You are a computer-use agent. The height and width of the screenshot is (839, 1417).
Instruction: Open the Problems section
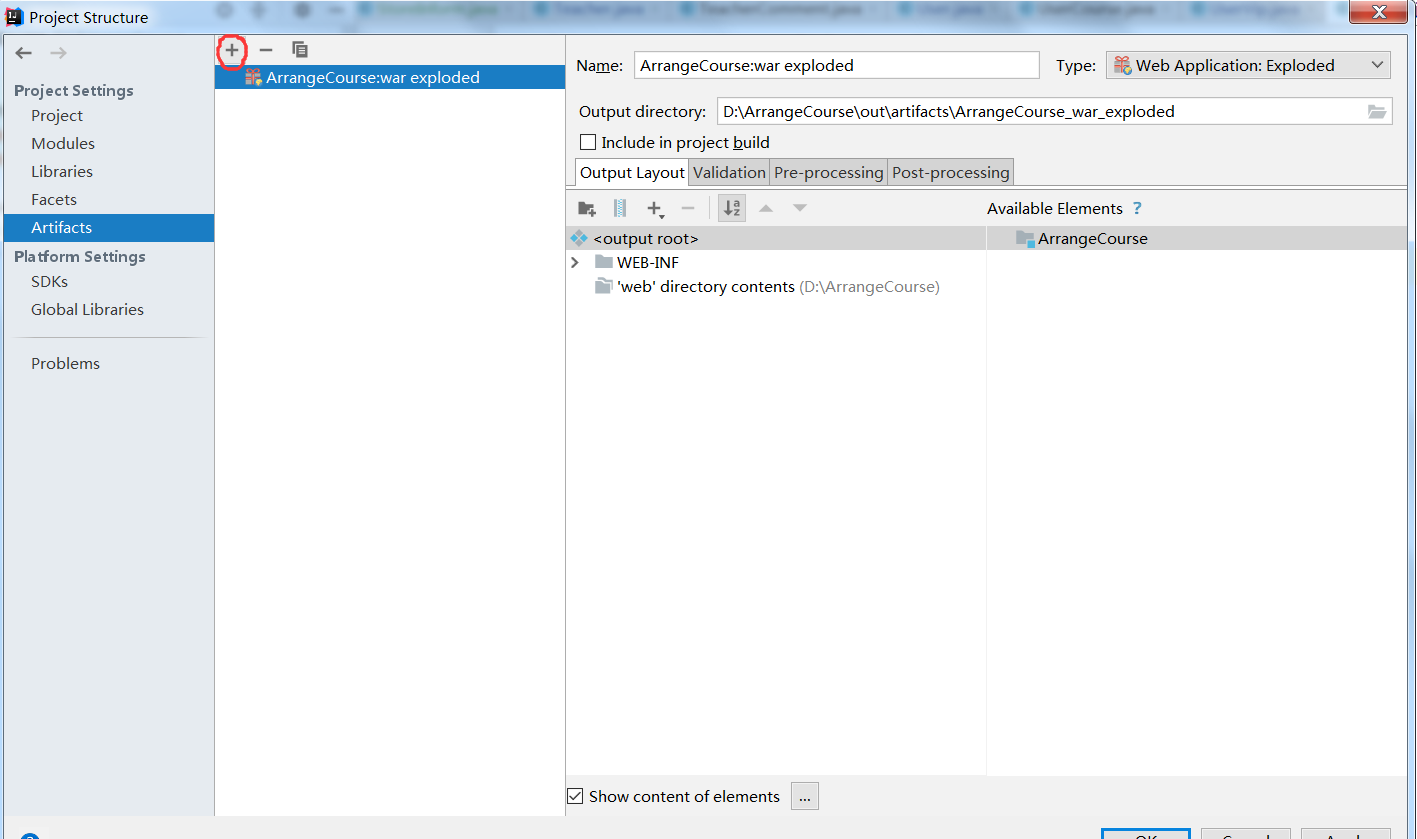(65, 363)
